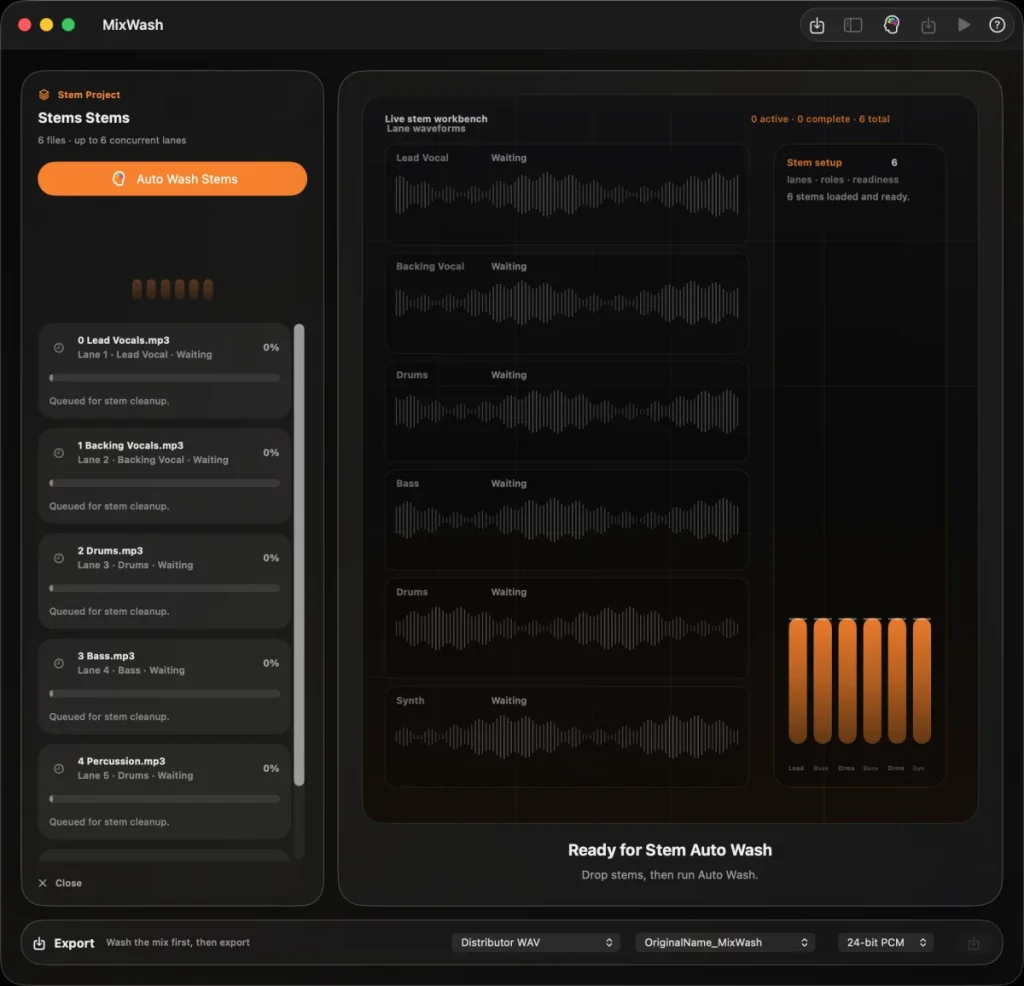Open help with the question mark icon
Image resolution: width=1024 pixels, height=986 pixels.
pos(997,25)
